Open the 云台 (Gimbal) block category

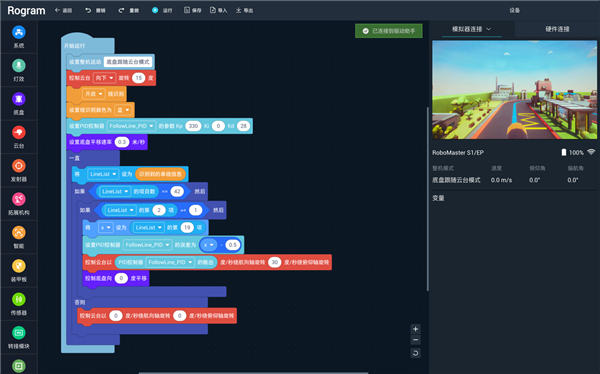click(x=19, y=137)
